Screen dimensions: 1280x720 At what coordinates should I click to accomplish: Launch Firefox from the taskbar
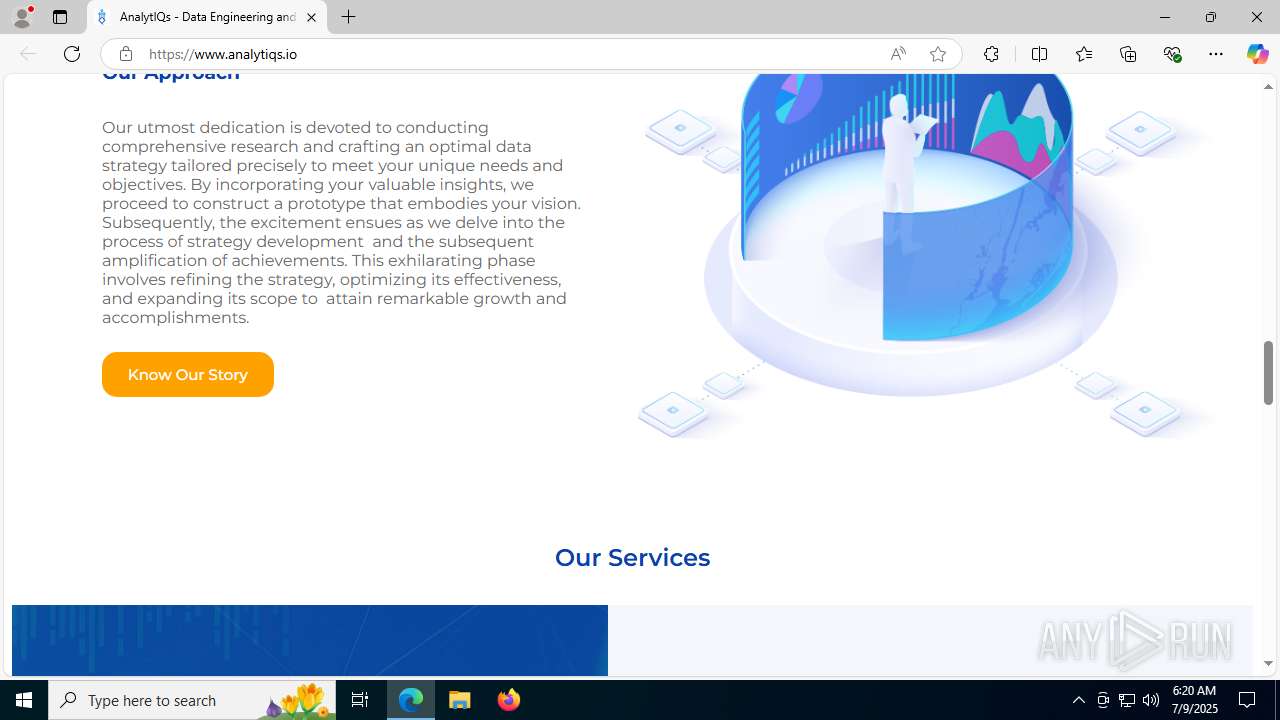click(x=508, y=700)
